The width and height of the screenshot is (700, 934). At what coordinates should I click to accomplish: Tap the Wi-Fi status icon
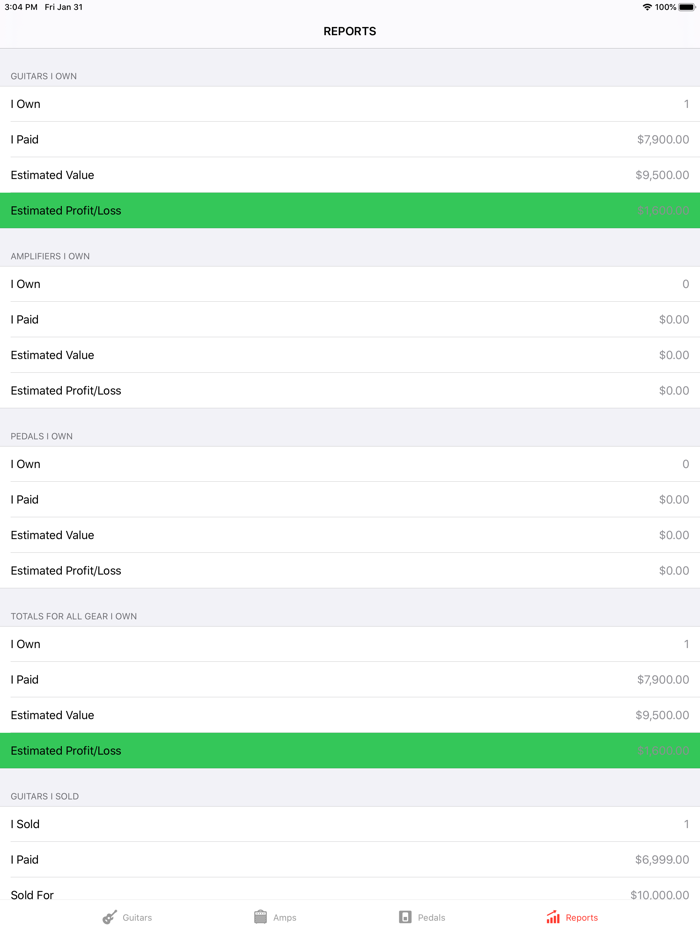click(x=647, y=7)
